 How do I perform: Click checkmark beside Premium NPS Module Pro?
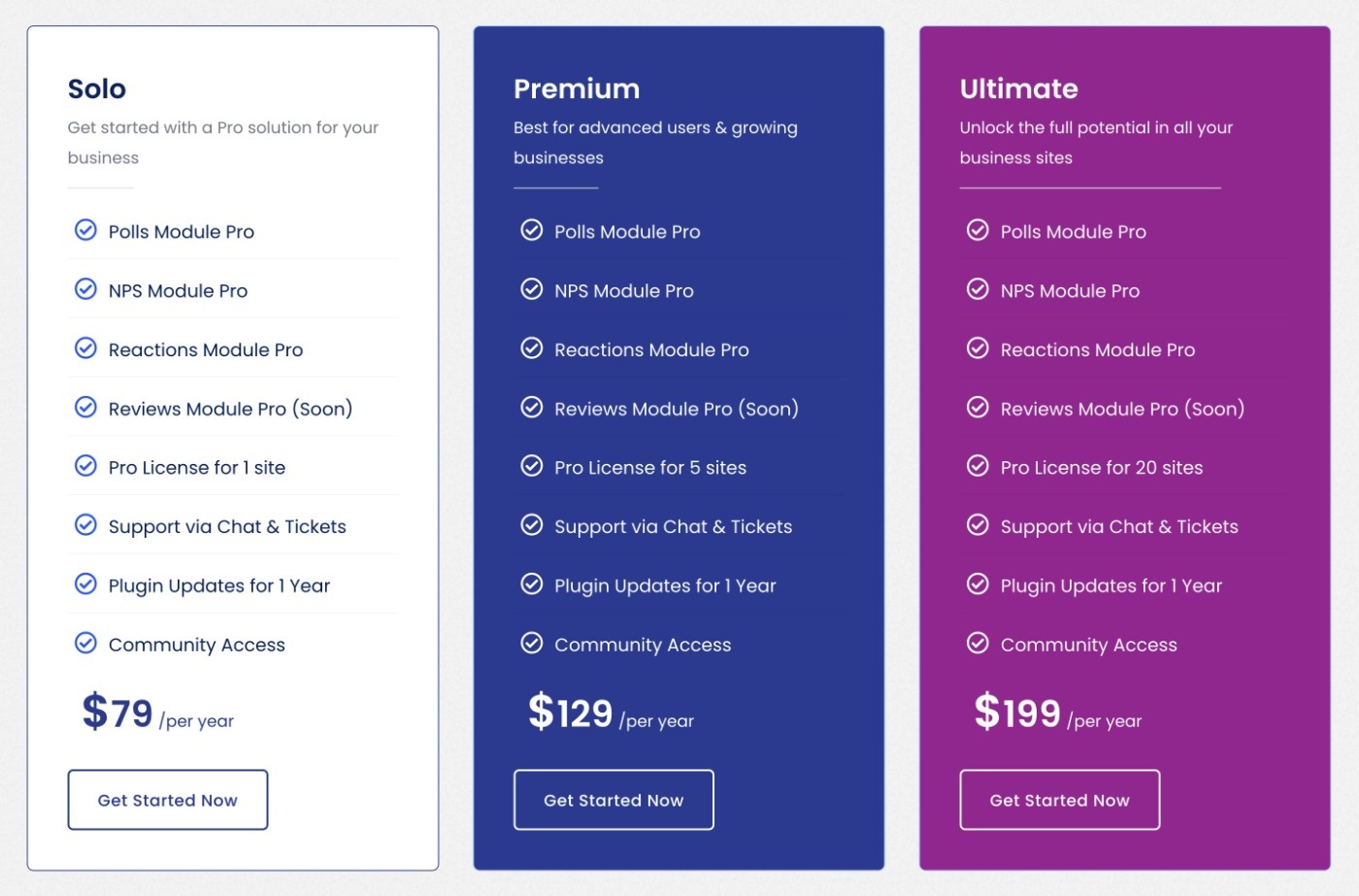(x=532, y=289)
